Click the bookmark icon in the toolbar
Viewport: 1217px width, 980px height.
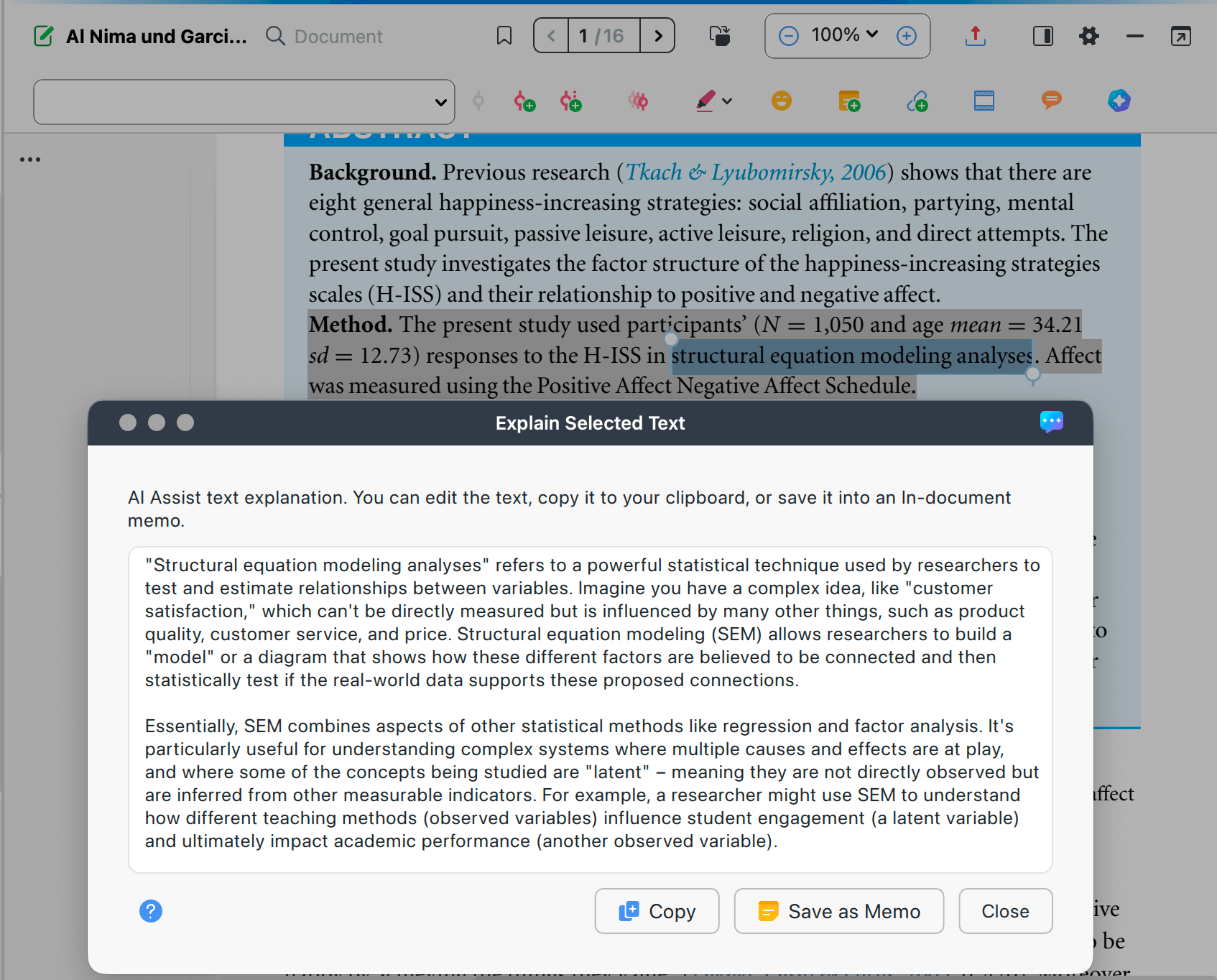[x=504, y=36]
